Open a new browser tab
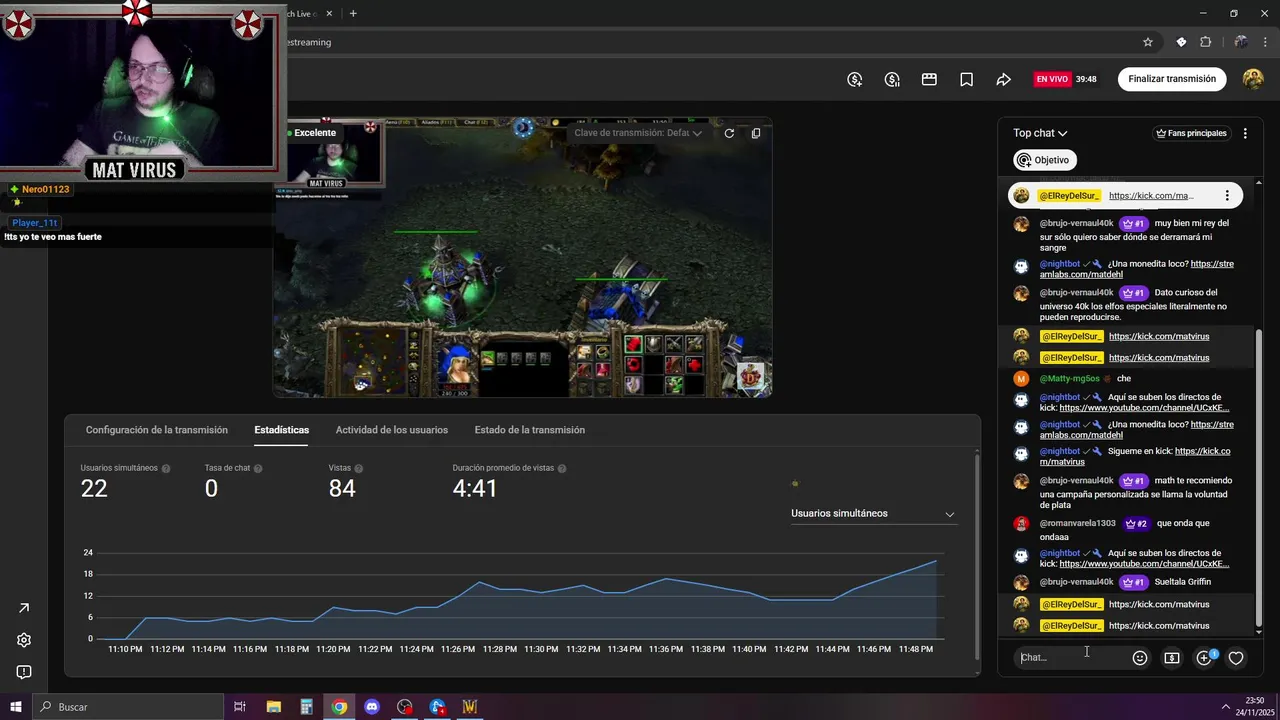The height and width of the screenshot is (720, 1280). [x=353, y=13]
